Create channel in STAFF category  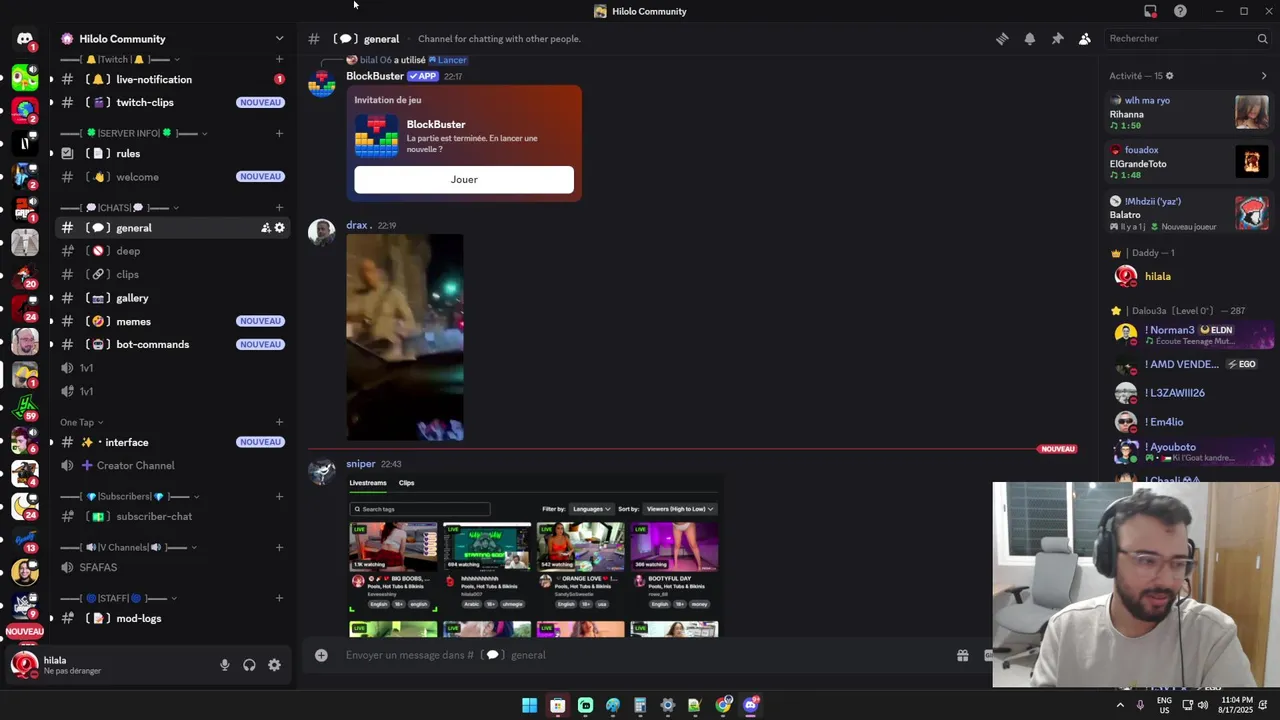279,599
